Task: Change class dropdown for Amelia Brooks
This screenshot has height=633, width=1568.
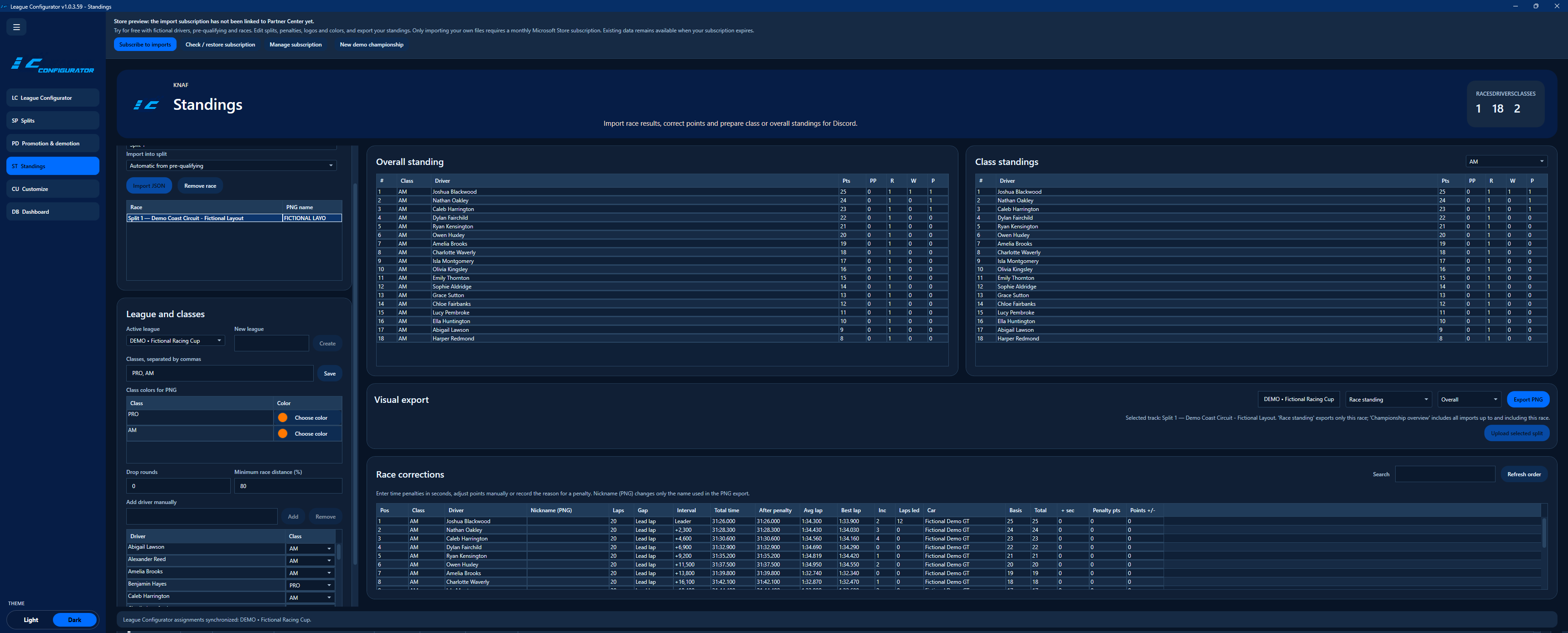Action: [x=310, y=573]
